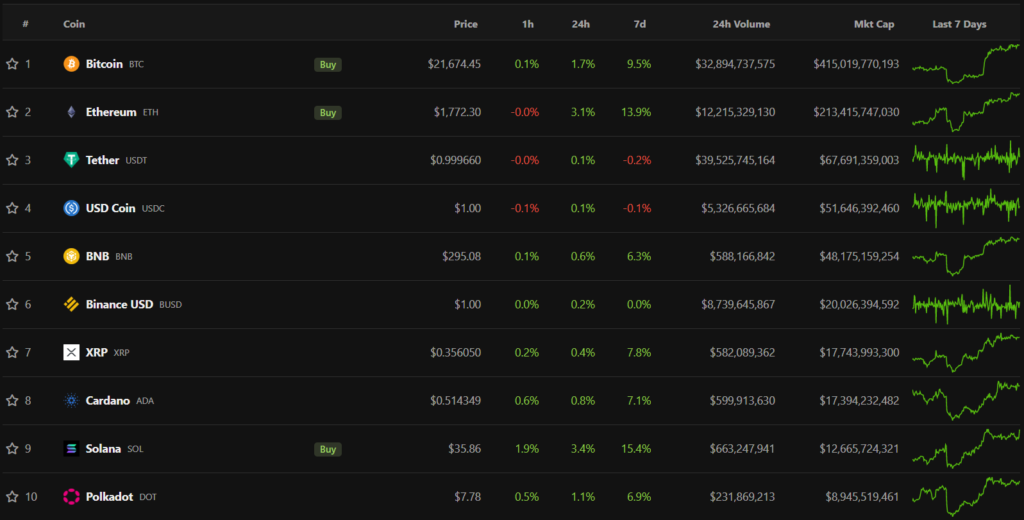This screenshot has height=520, width=1024.
Task: Sort the table by rank number
Action: coord(25,24)
